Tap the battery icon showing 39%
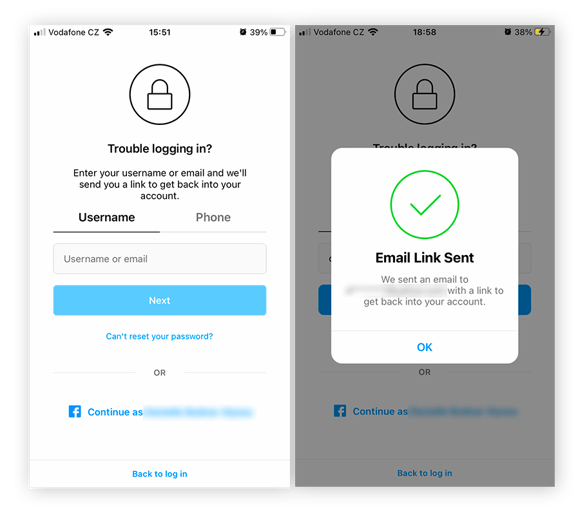 pos(278,32)
